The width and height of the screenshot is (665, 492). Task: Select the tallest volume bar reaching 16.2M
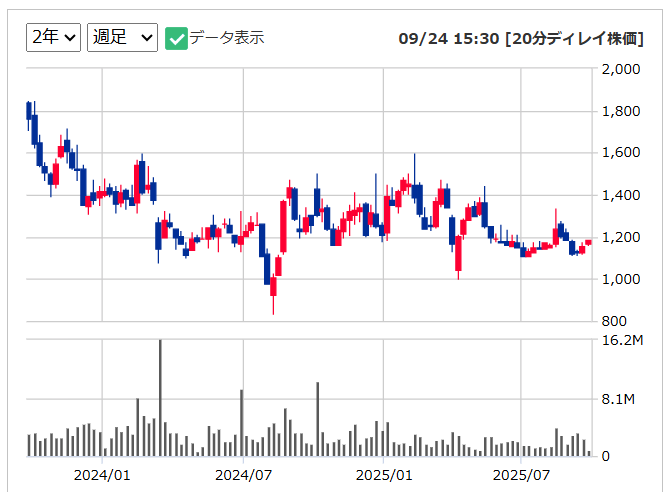(x=160, y=400)
